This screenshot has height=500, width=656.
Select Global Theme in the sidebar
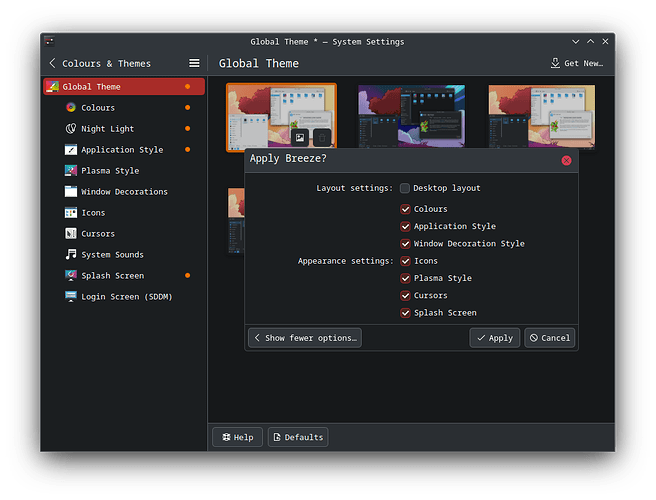pyautogui.click(x=124, y=87)
